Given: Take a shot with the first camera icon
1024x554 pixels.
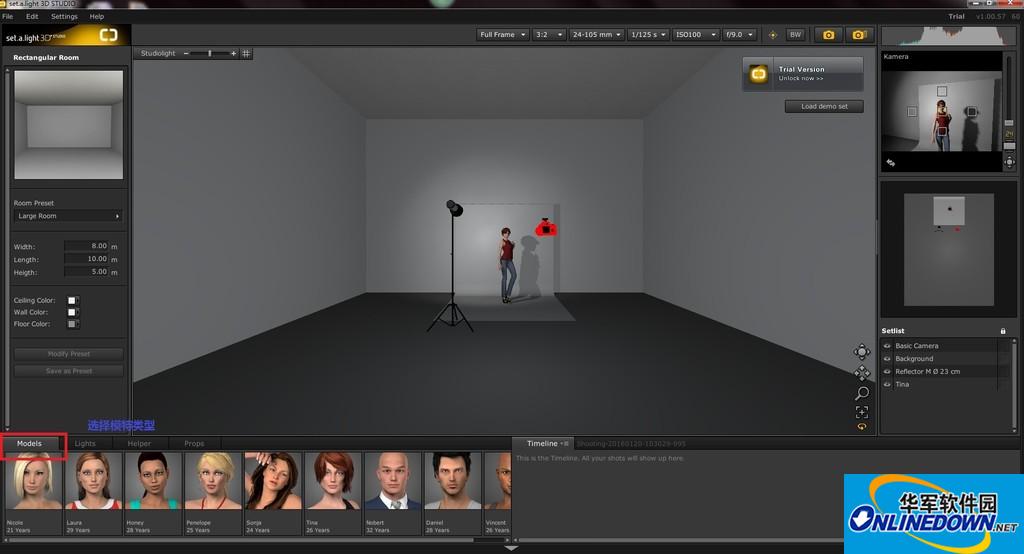Looking at the screenshot, I should pos(828,35).
